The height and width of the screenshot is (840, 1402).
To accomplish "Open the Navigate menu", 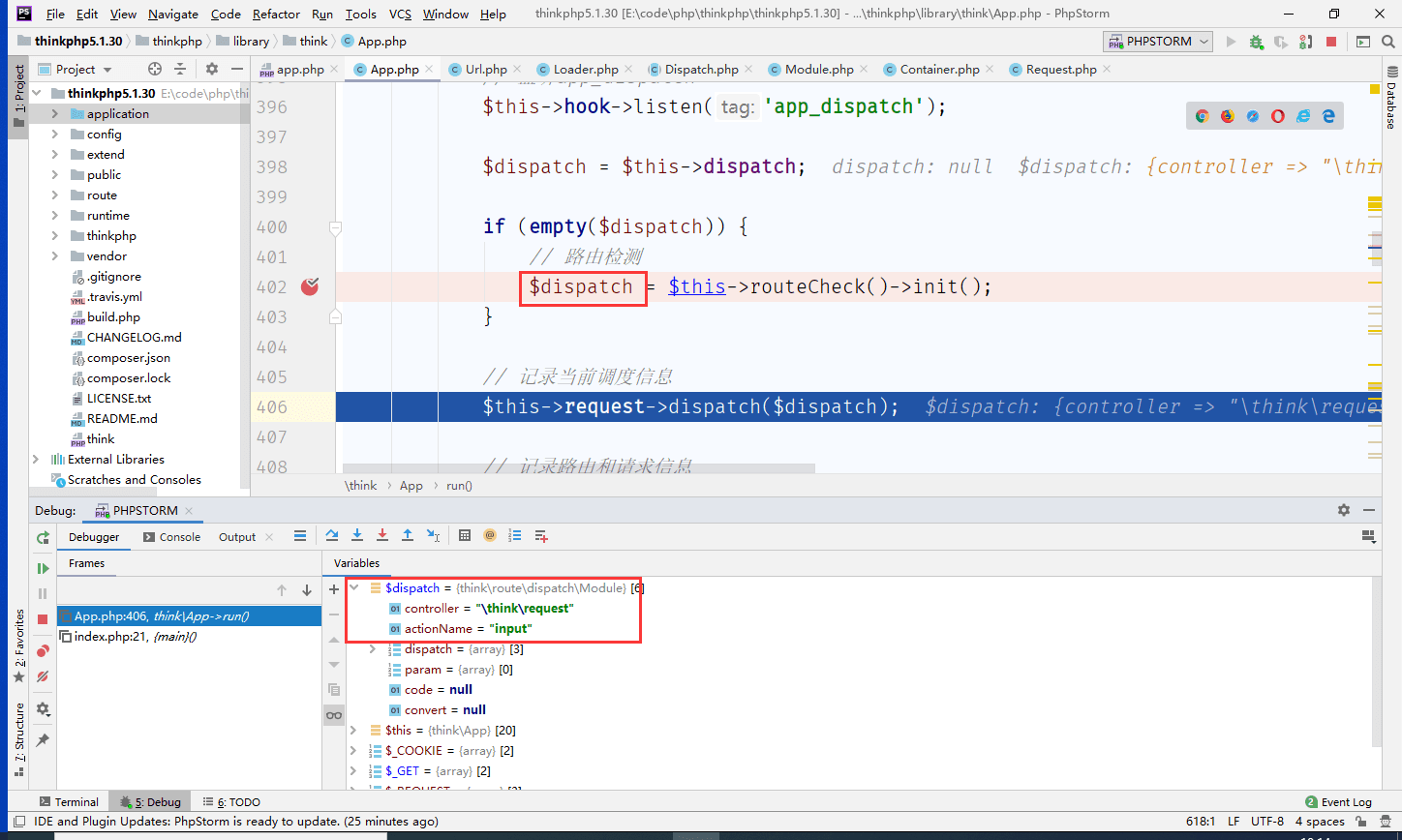I will coord(173,14).
